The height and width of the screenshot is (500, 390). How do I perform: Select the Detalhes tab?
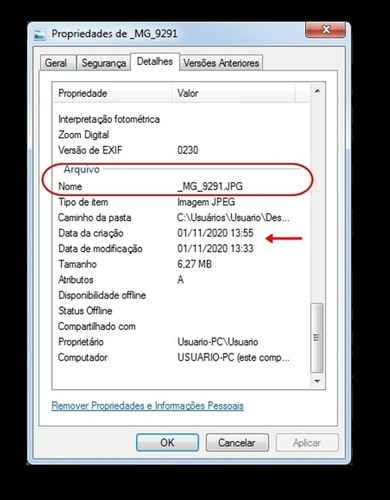coord(155,62)
